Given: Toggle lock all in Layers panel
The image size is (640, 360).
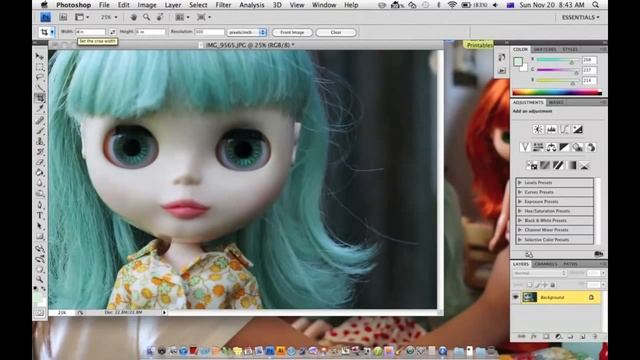Looking at the screenshot, I should [552, 284].
